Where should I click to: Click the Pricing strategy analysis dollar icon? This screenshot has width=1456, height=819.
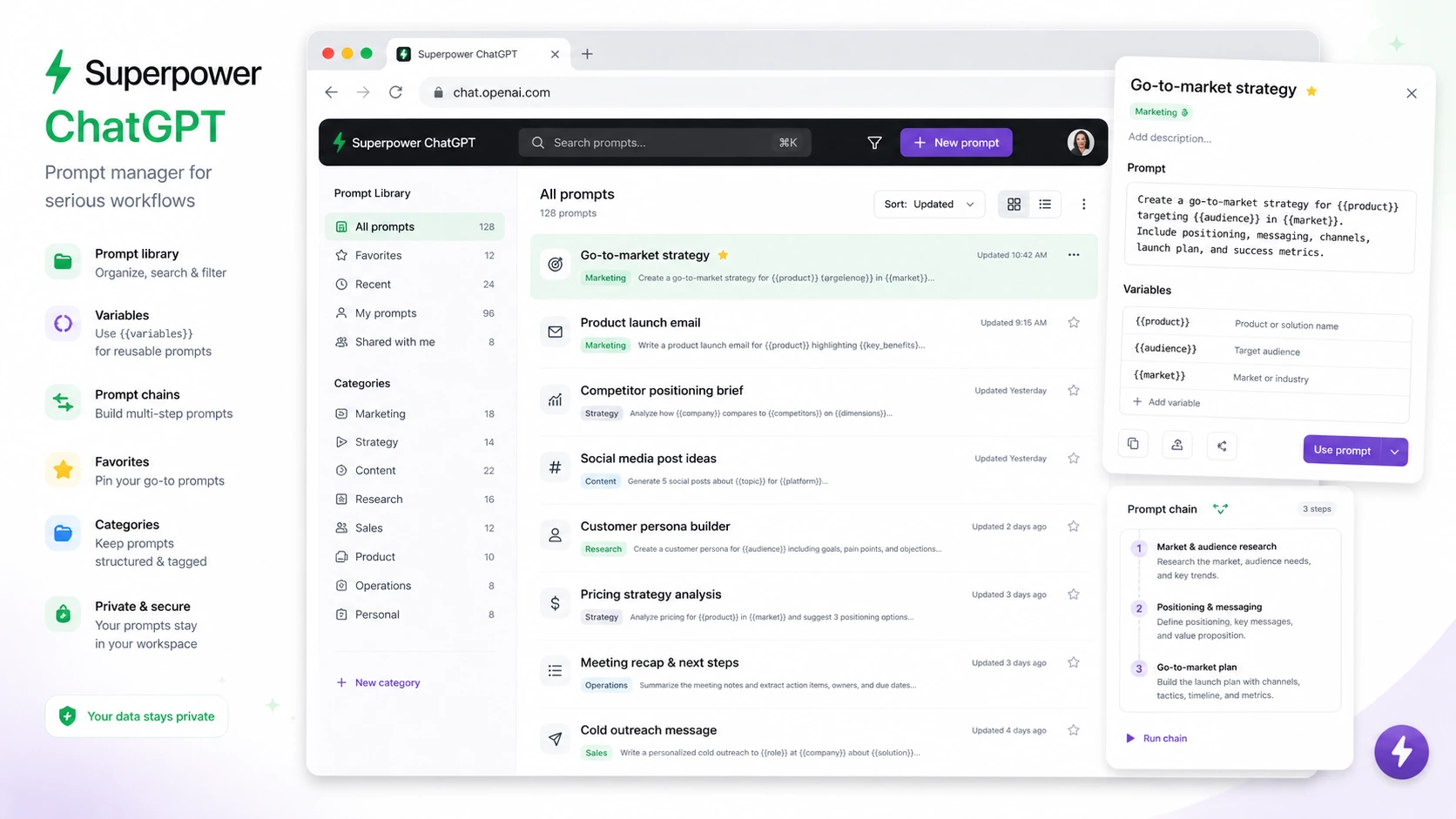[x=555, y=603]
